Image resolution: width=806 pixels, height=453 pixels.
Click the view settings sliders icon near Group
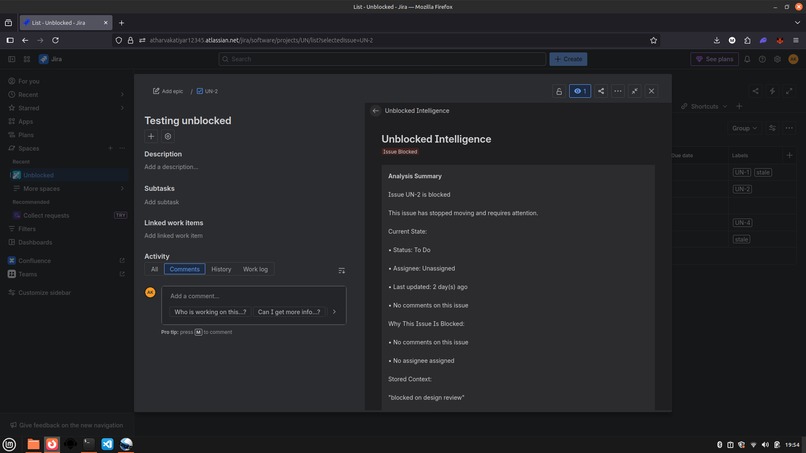click(772, 128)
